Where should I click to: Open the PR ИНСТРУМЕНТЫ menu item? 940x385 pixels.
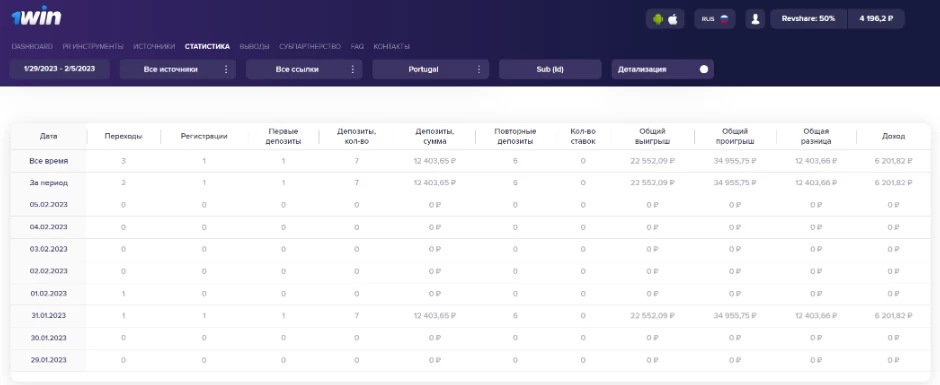click(93, 46)
